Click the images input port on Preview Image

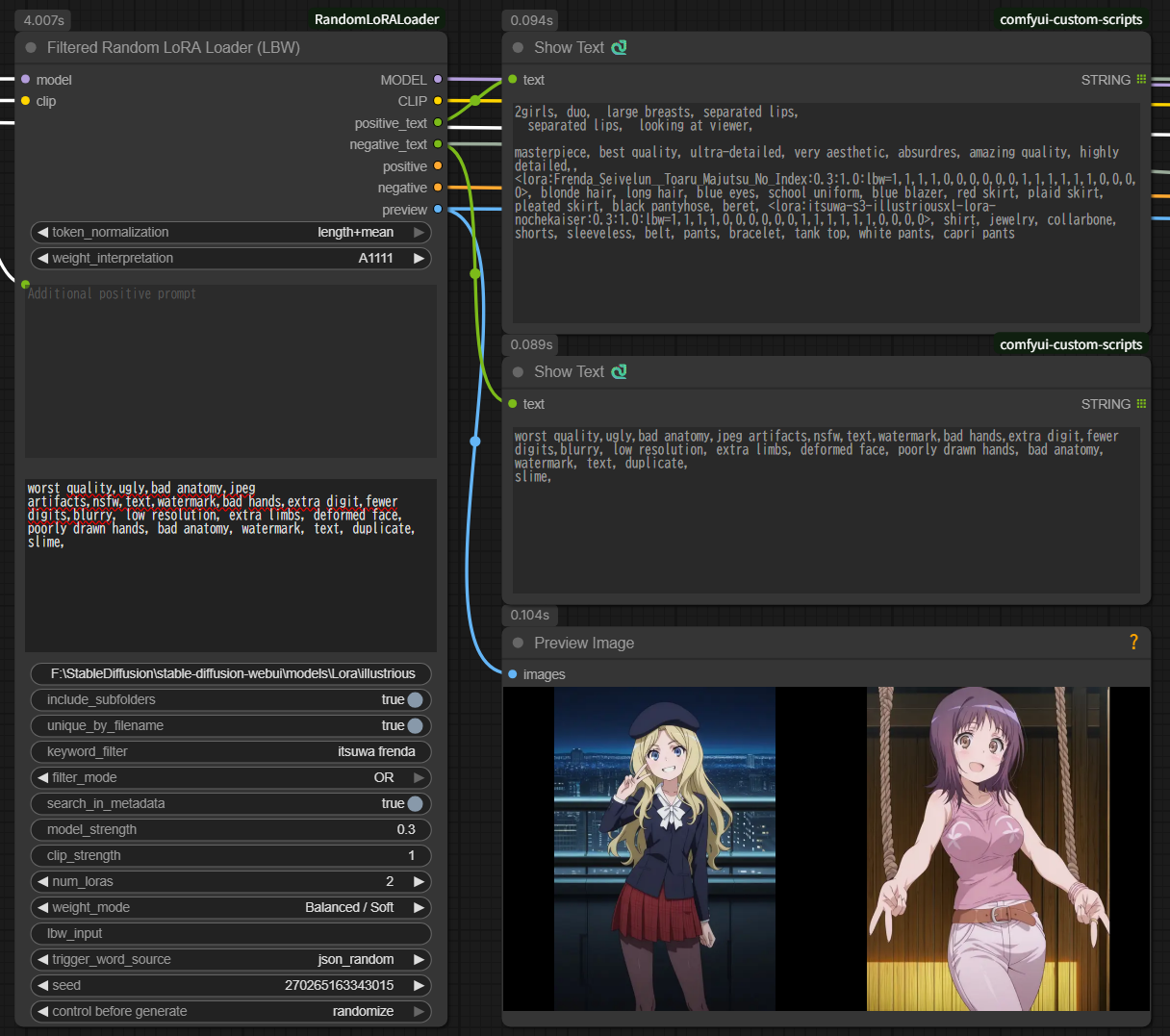pos(513,674)
